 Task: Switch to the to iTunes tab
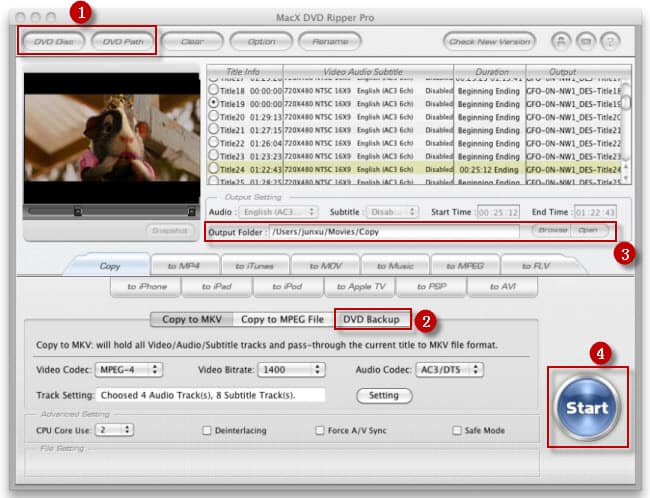[255, 266]
